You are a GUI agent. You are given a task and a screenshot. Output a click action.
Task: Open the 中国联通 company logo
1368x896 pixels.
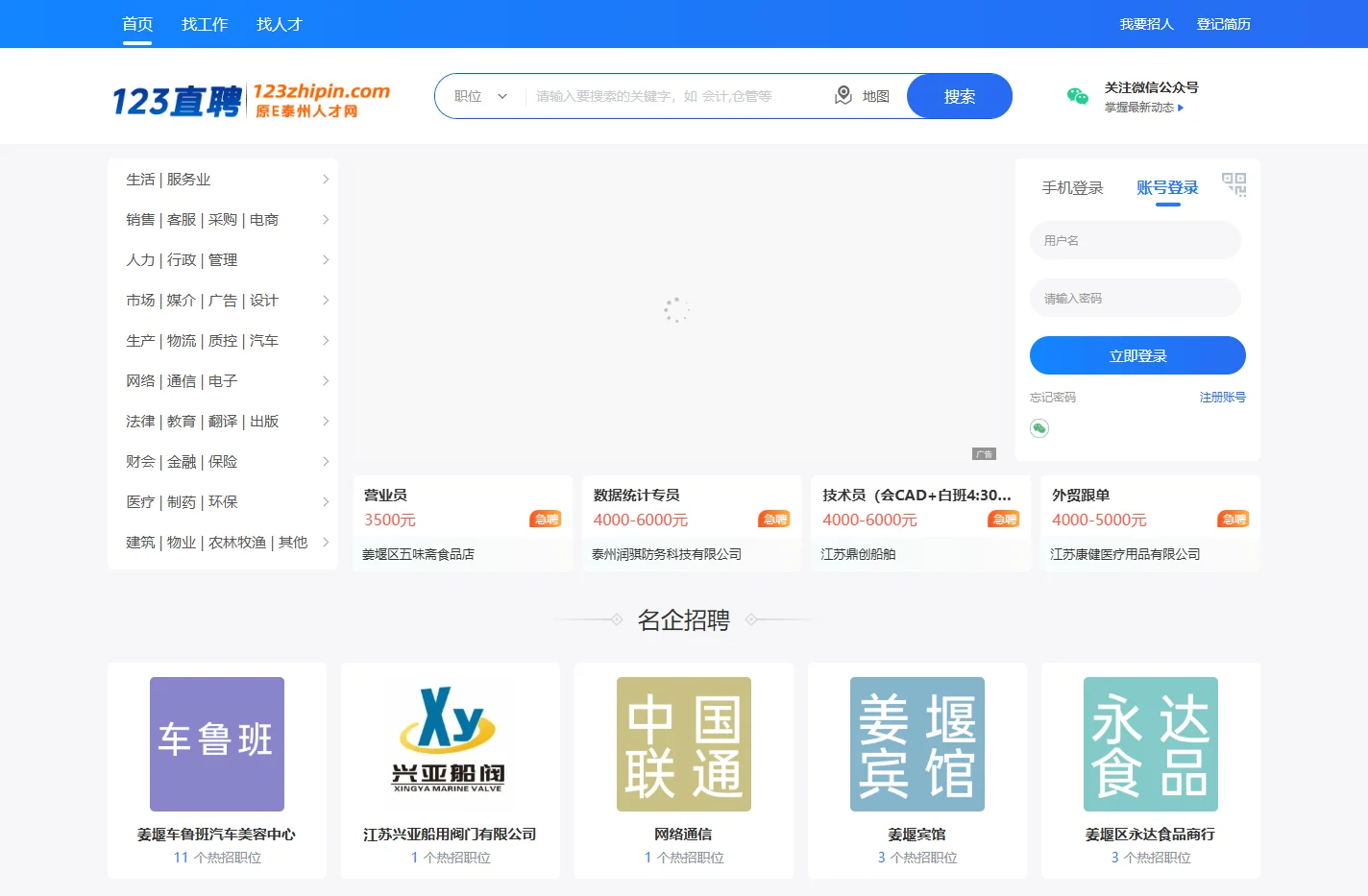coord(684,744)
